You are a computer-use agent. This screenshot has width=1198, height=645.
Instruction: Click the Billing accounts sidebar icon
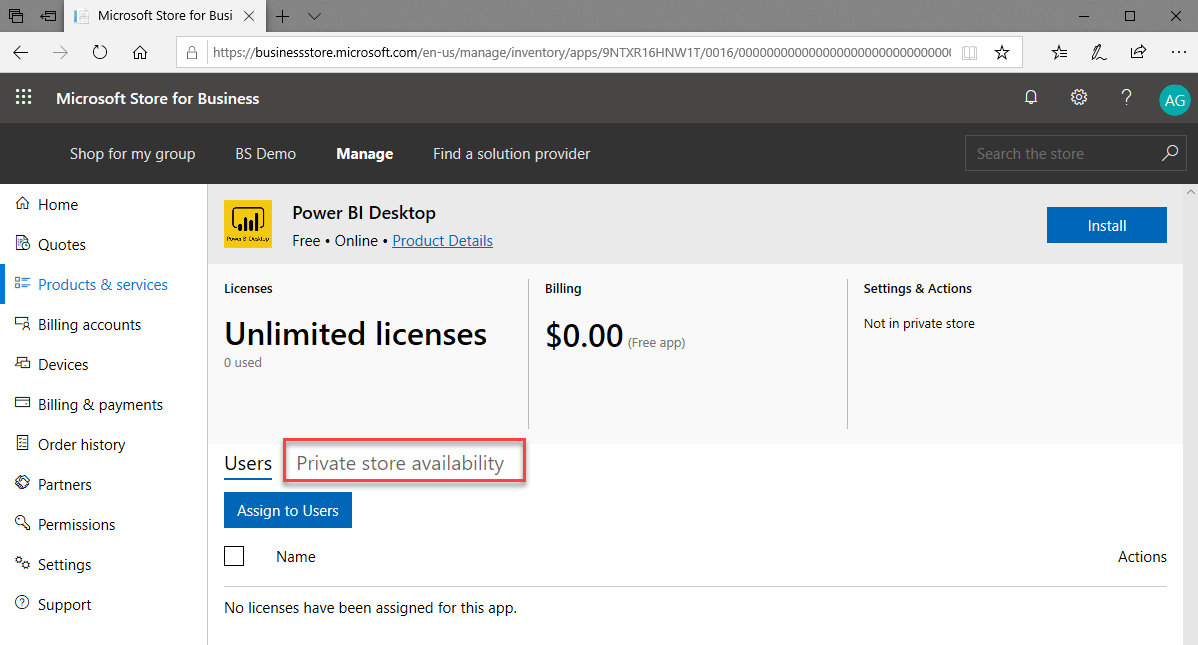point(23,323)
